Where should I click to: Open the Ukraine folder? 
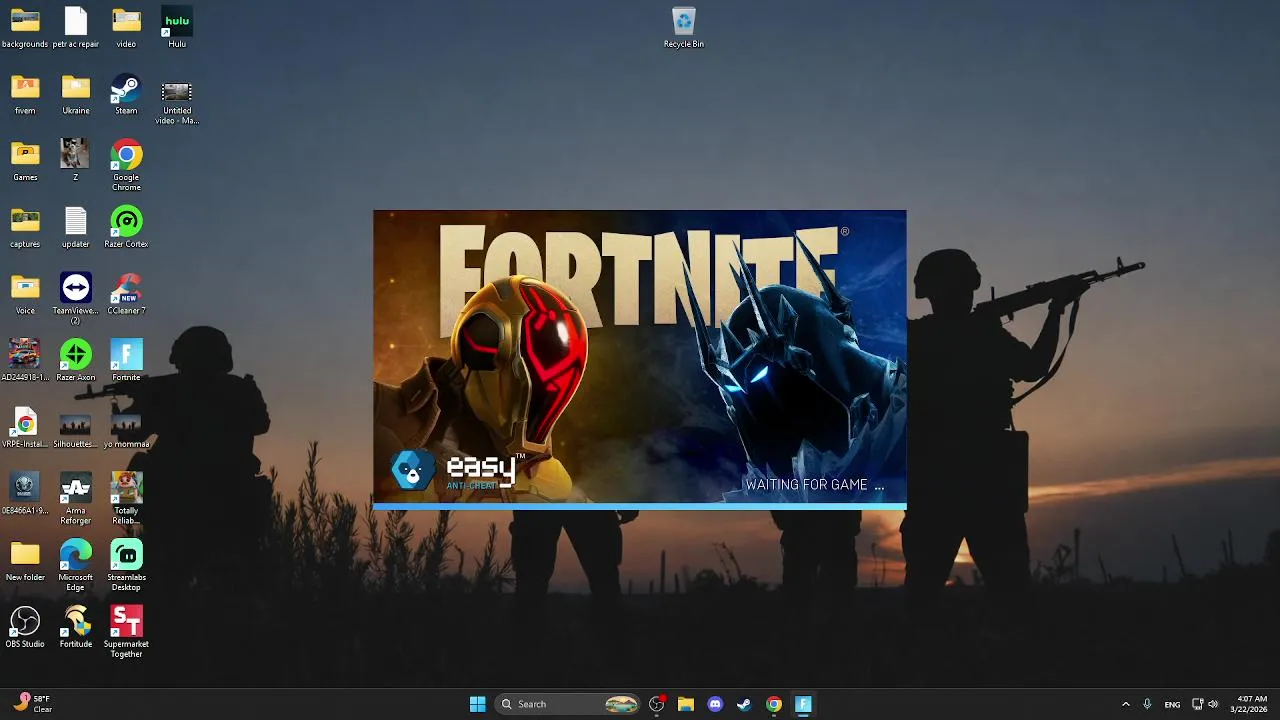[76, 95]
